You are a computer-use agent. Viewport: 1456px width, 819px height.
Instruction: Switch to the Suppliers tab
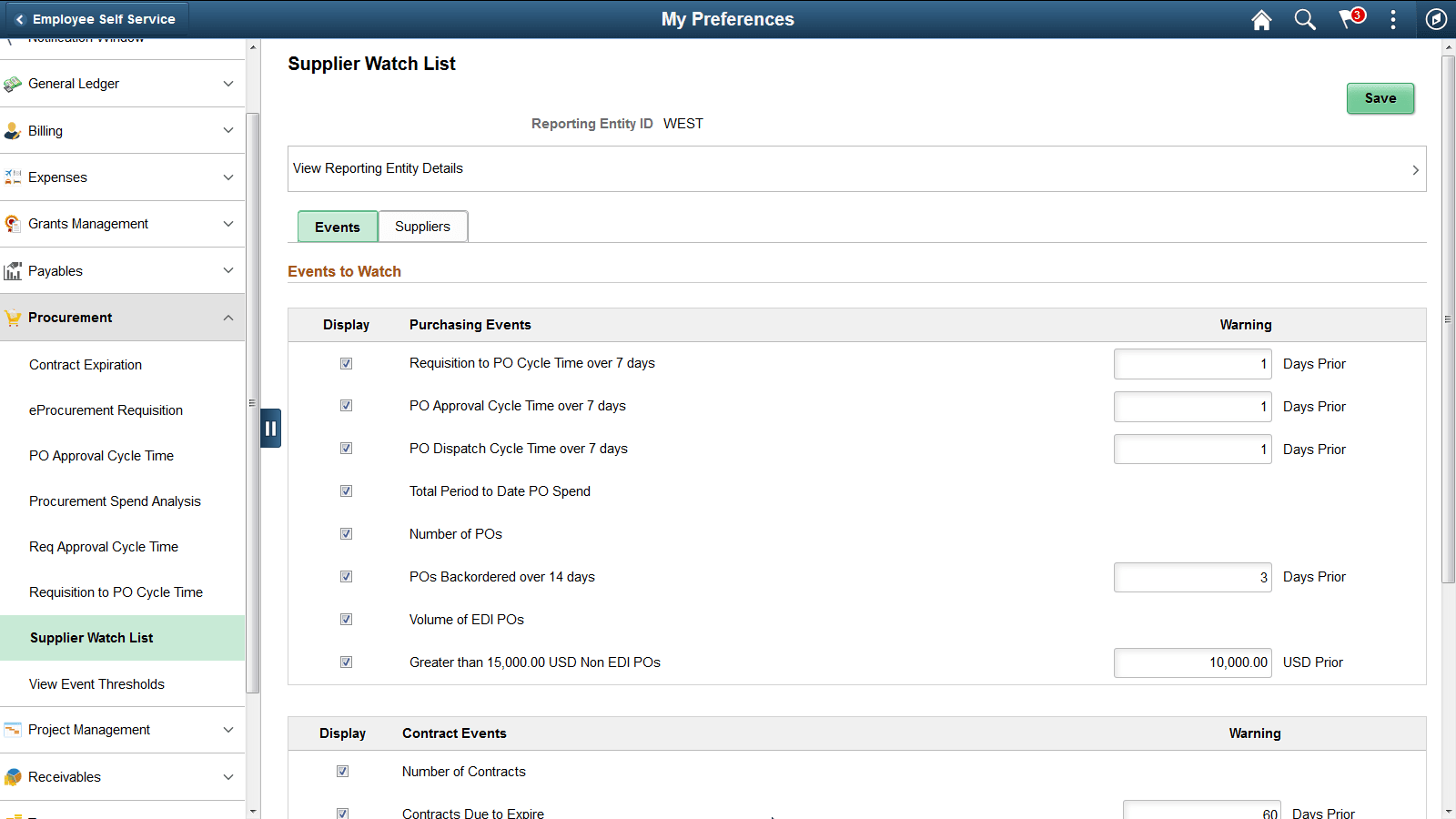pos(422,226)
